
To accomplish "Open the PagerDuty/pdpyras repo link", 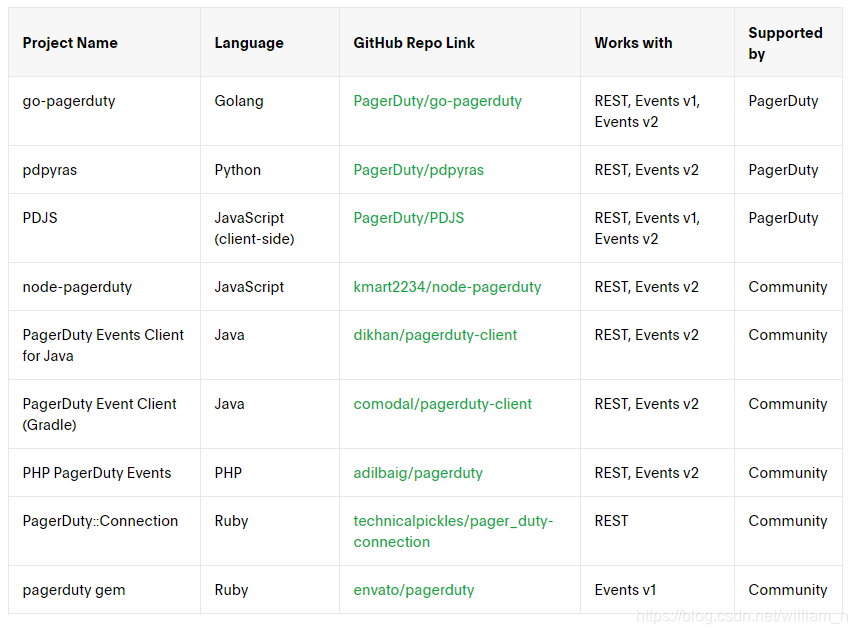I will point(418,170).
